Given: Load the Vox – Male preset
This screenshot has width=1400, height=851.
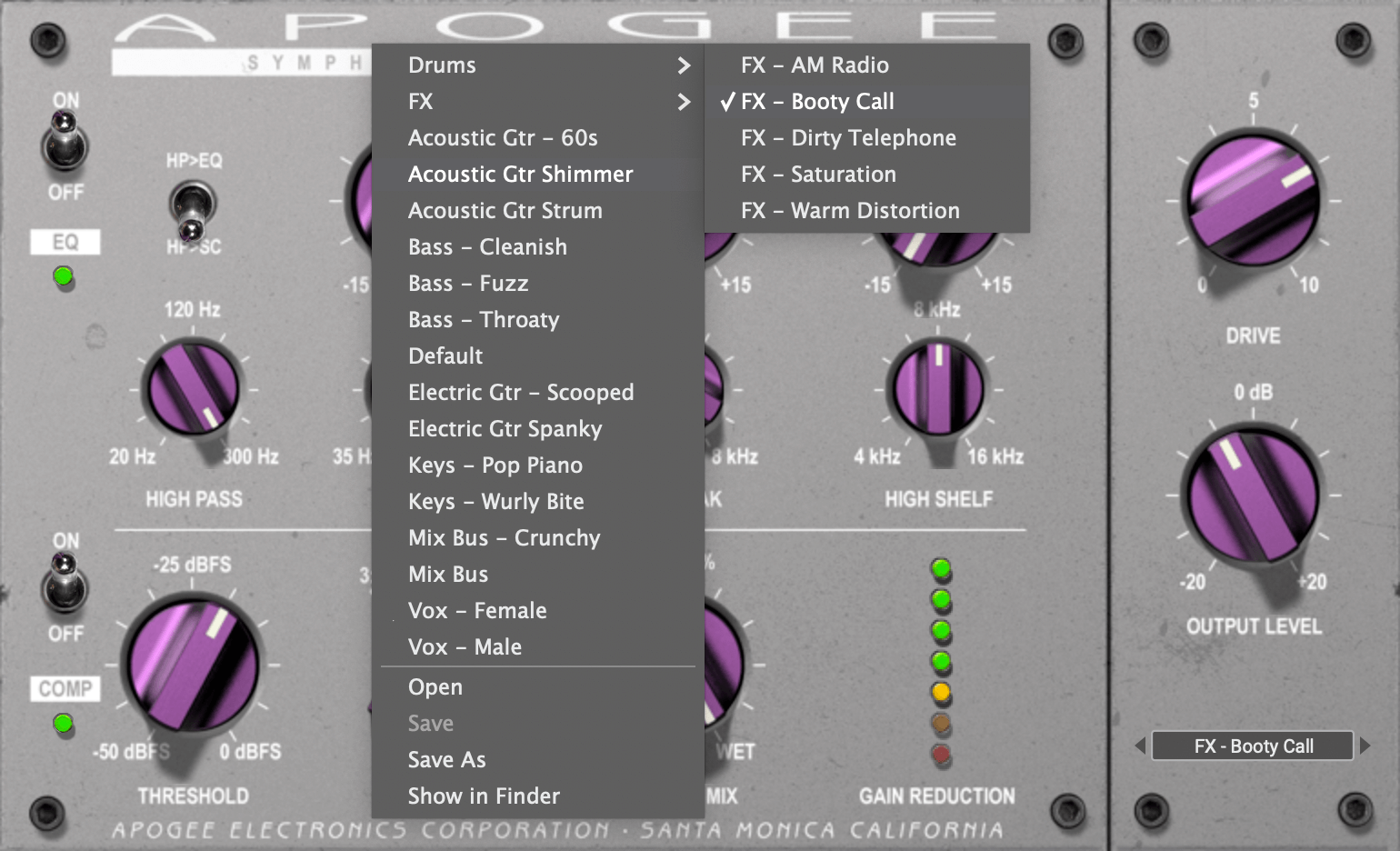Looking at the screenshot, I should point(538,647).
